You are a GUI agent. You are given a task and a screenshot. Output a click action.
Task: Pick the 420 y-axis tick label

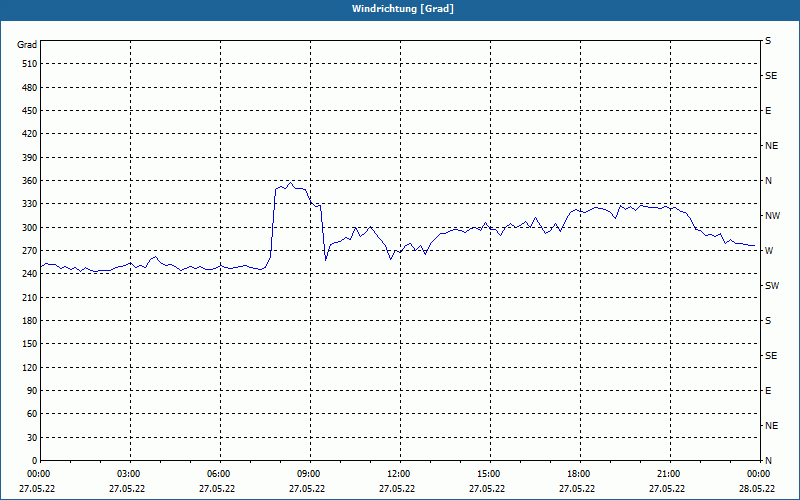tap(29, 134)
